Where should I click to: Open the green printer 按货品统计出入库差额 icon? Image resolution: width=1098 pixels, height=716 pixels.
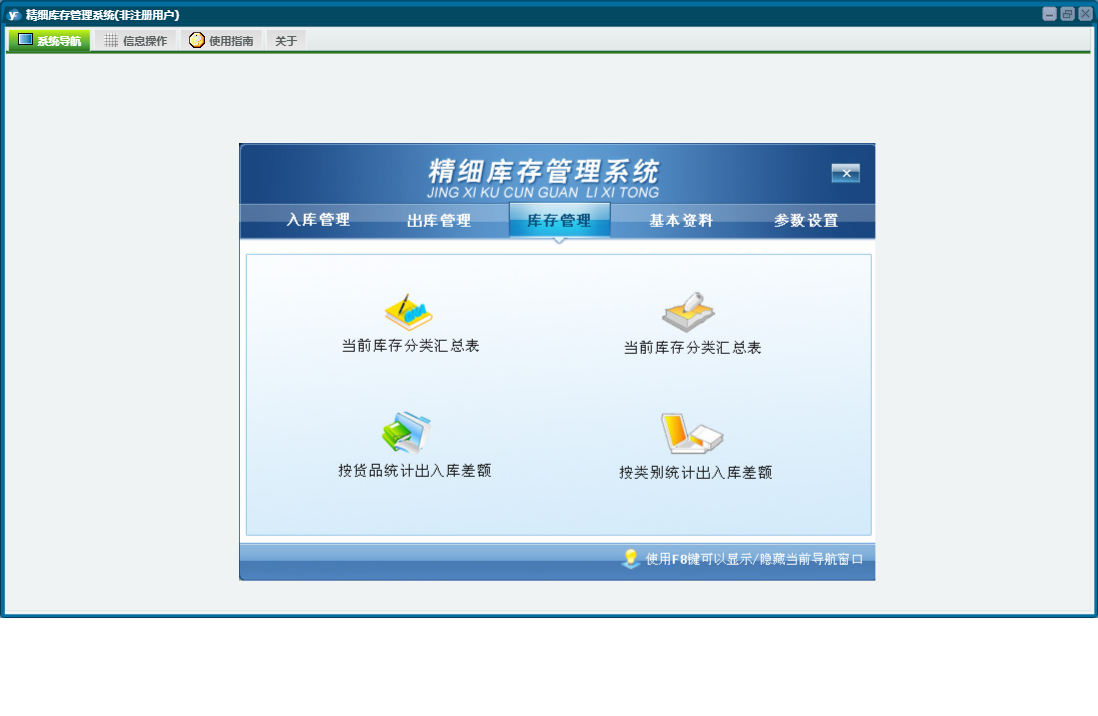point(407,432)
